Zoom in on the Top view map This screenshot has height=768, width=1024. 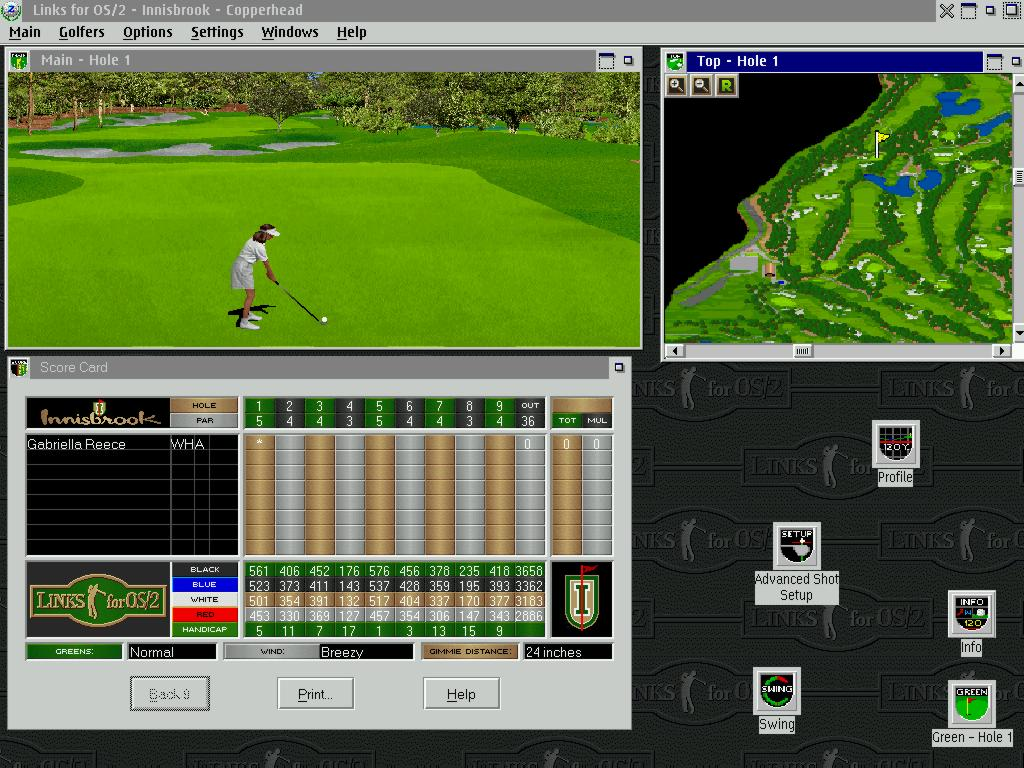tap(677, 86)
